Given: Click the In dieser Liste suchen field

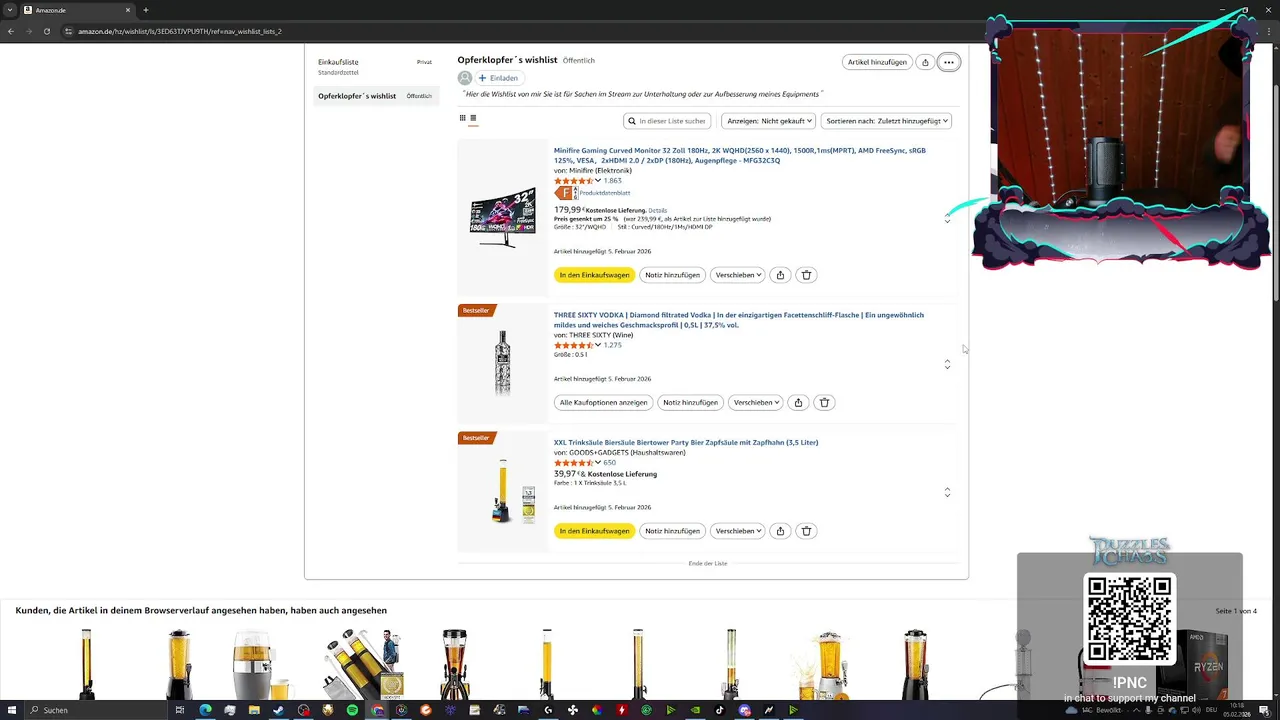Looking at the screenshot, I should [667, 121].
